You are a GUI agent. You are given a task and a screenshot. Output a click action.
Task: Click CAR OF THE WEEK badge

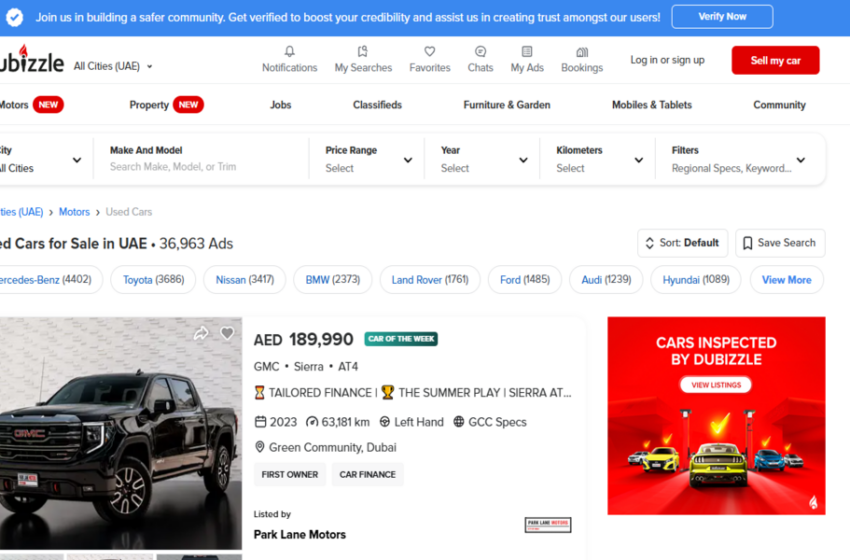401,339
